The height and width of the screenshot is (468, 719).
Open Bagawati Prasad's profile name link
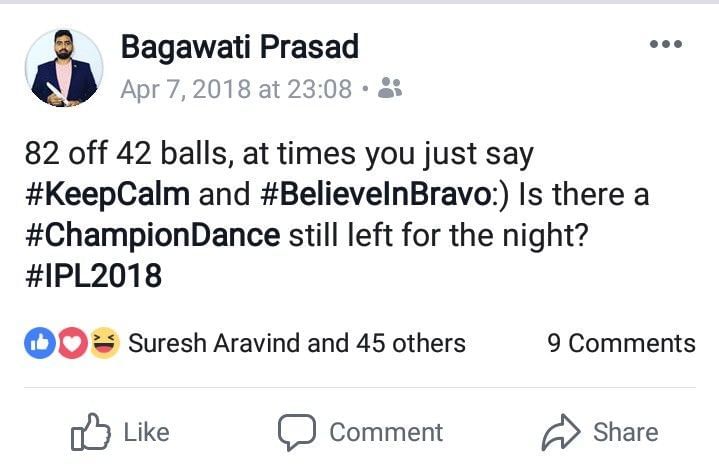pyautogui.click(x=239, y=46)
